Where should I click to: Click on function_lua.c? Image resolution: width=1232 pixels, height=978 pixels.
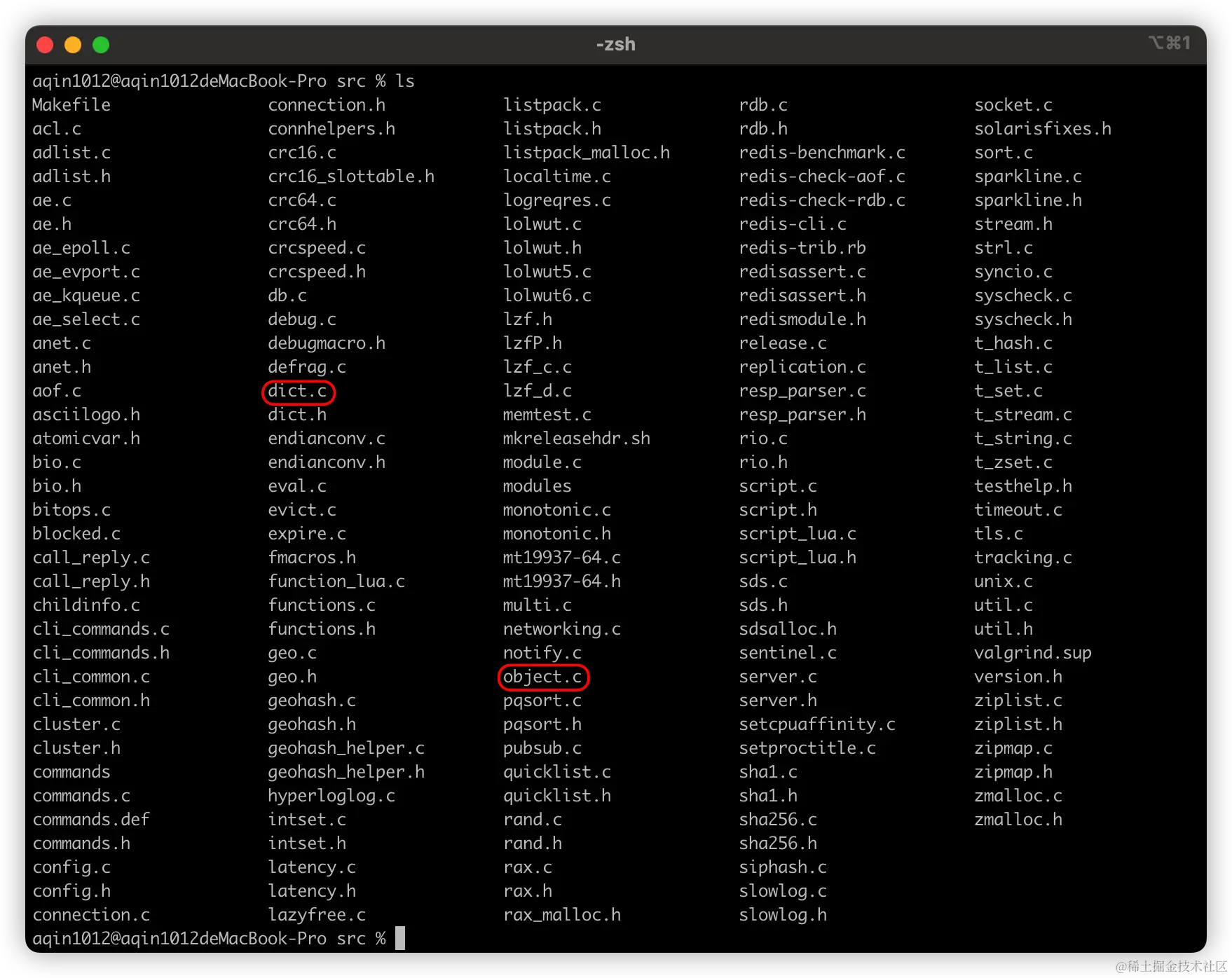[336, 581]
